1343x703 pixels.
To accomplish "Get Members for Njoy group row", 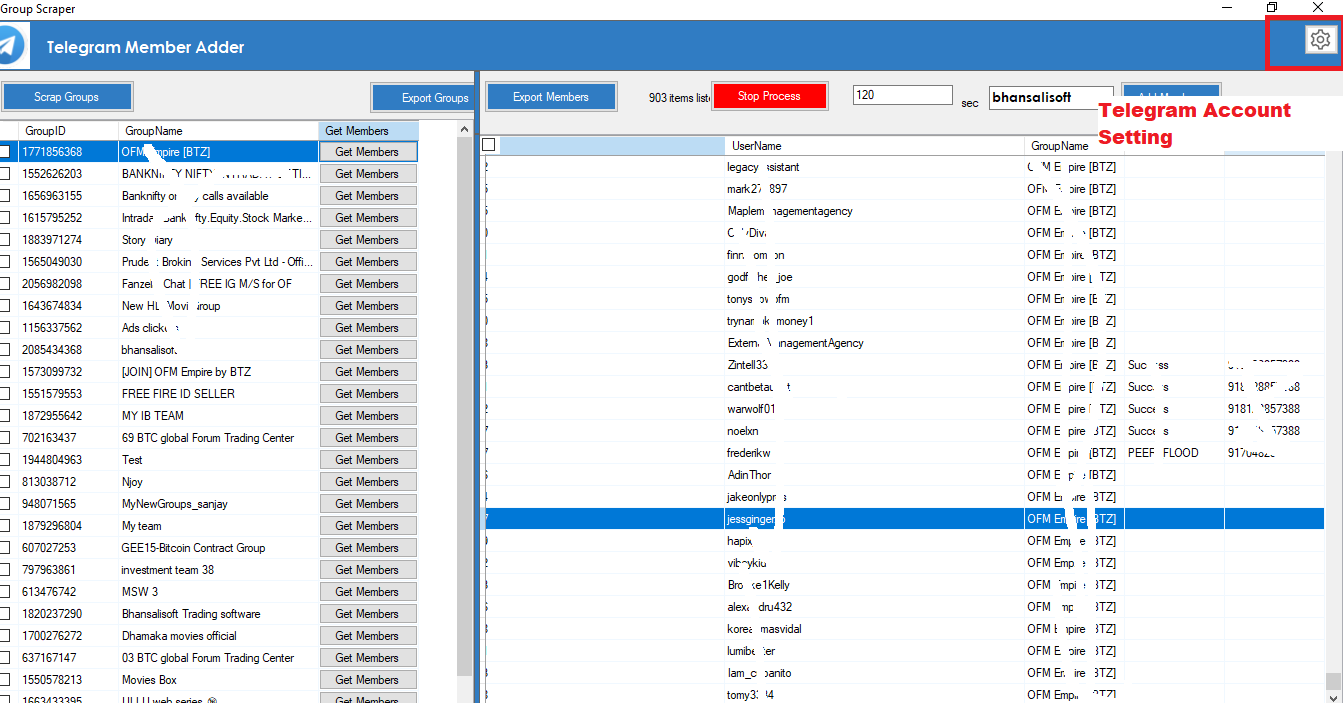I will coord(367,482).
